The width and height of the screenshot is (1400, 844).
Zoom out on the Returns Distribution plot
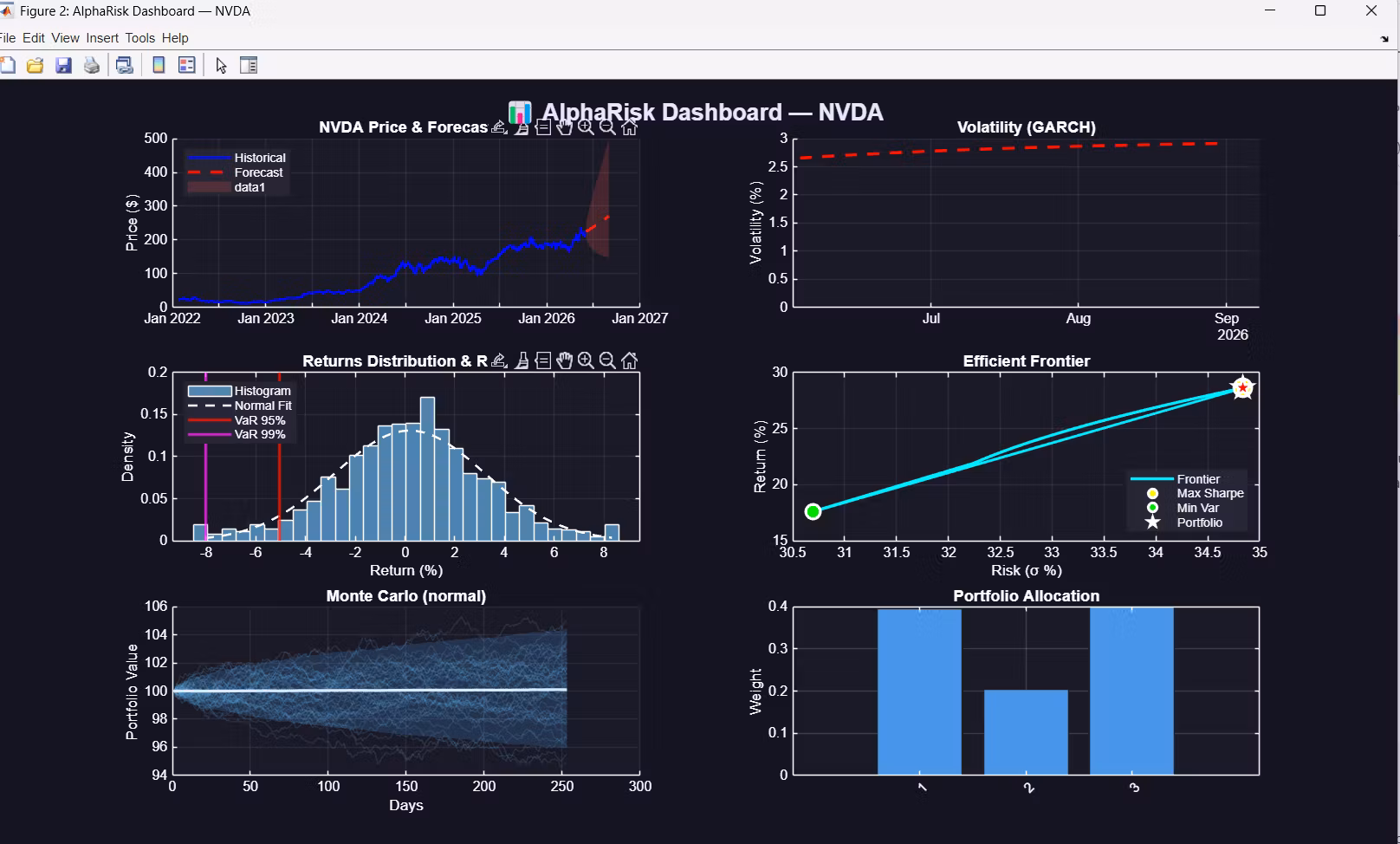point(608,360)
